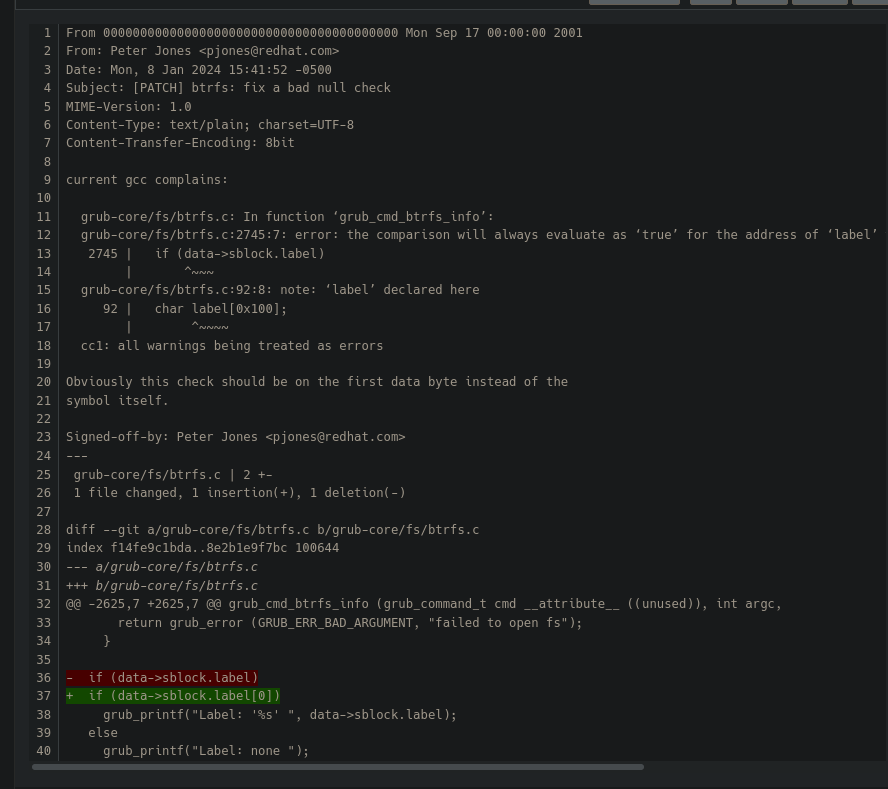Click 'grub_printf("Label: none ");' line

[206, 751]
